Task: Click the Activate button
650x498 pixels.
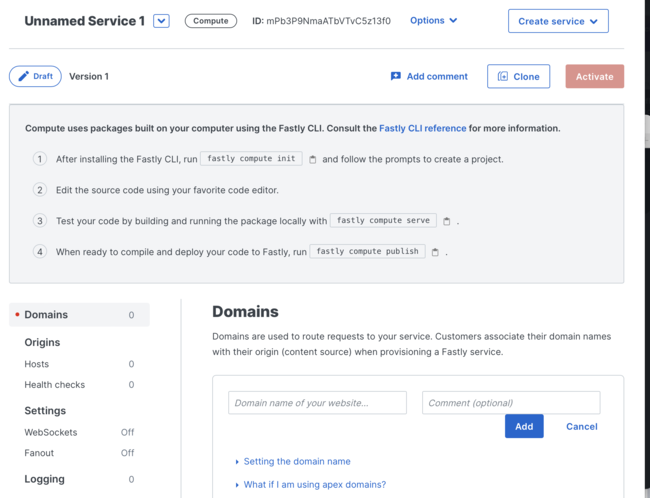Action: click(594, 76)
